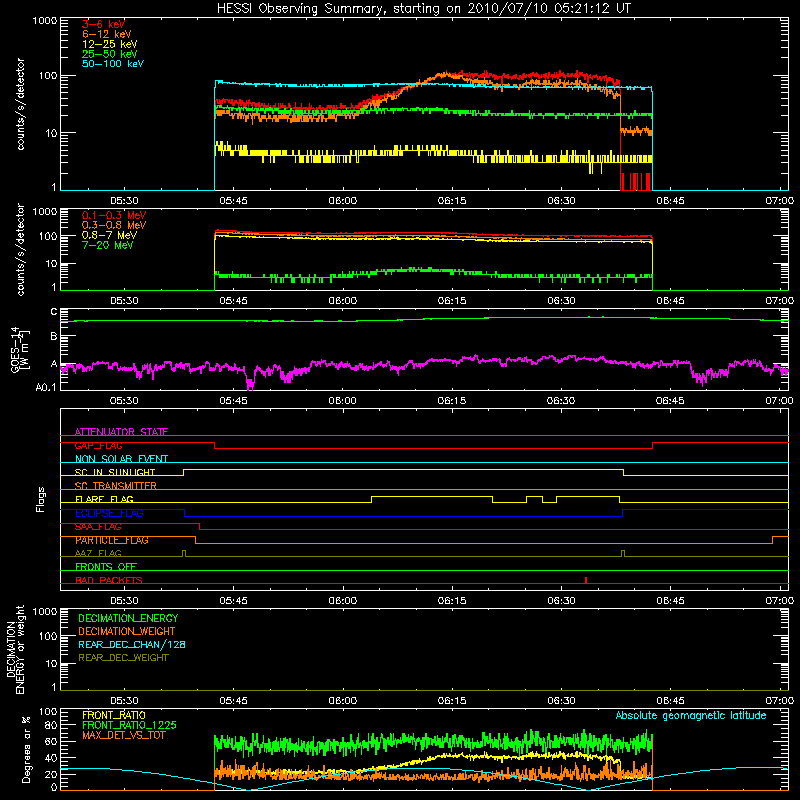Image resolution: width=800 pixels, height=800 pixels.
Task: Select the REAR_DEC_WEIGHT legend label
Action: point(123,658)
